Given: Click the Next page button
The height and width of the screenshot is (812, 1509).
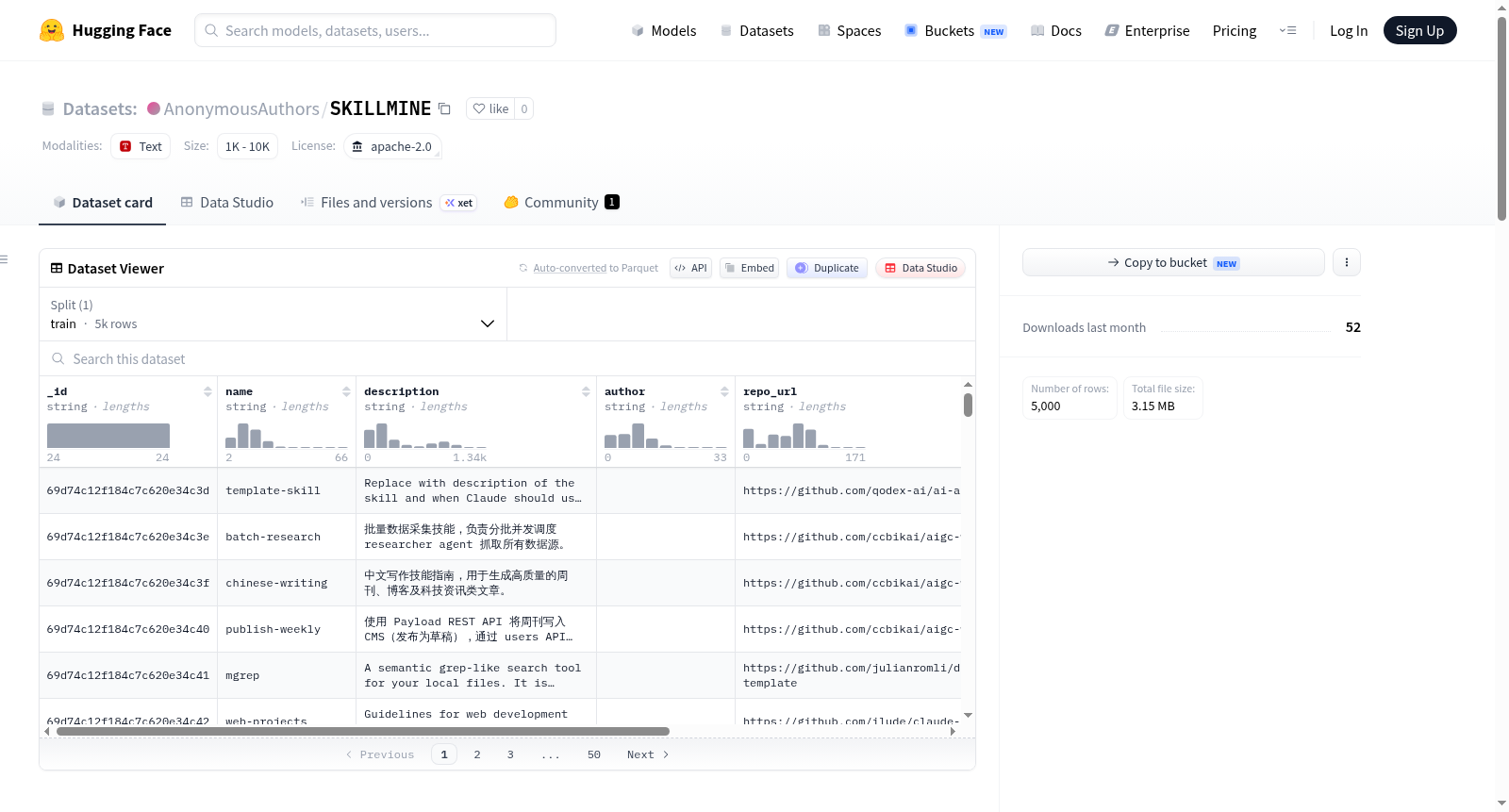Looking at the screenshot, I should (x=648, y=754).
